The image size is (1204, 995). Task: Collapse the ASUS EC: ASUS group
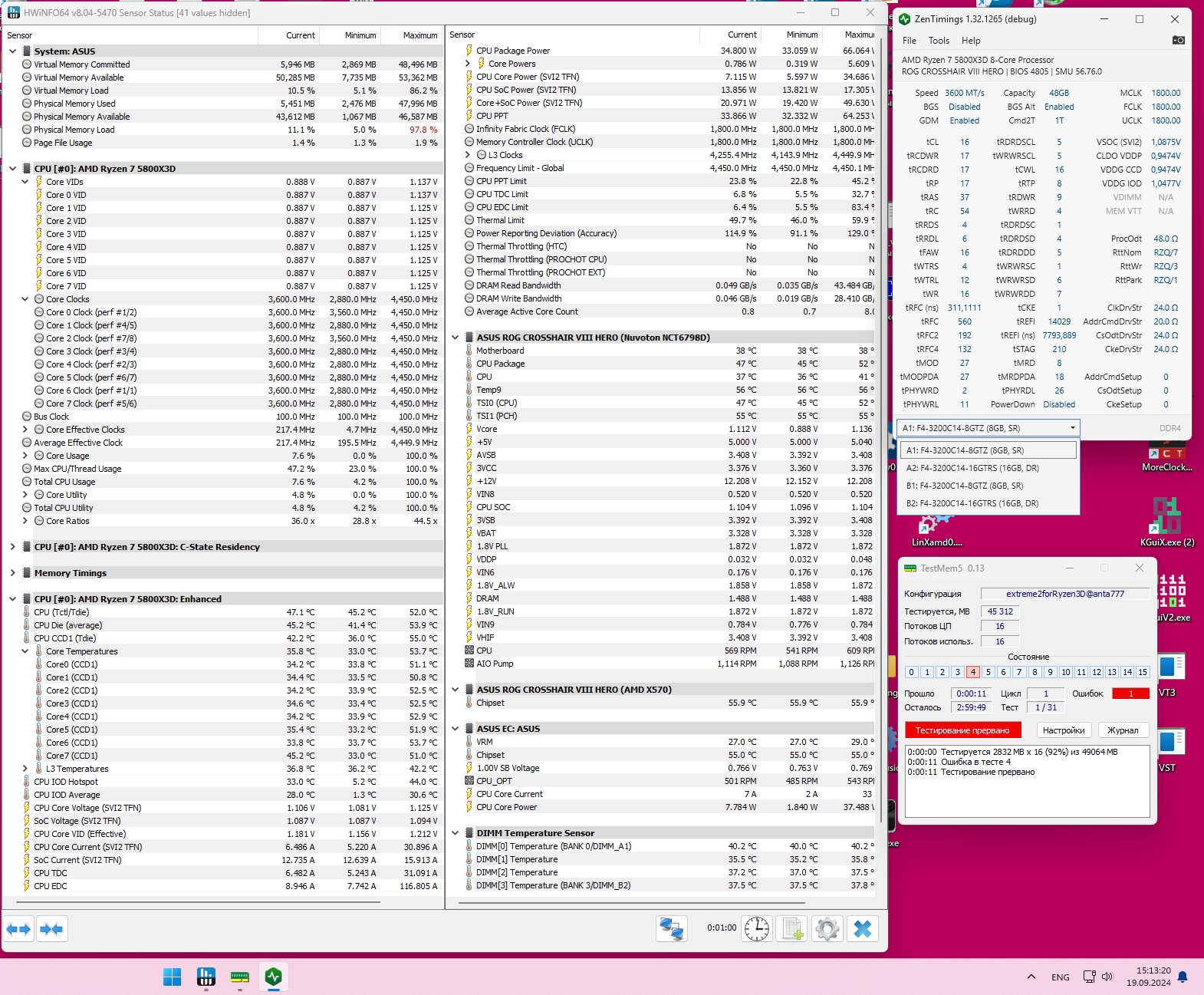(455, 729)
